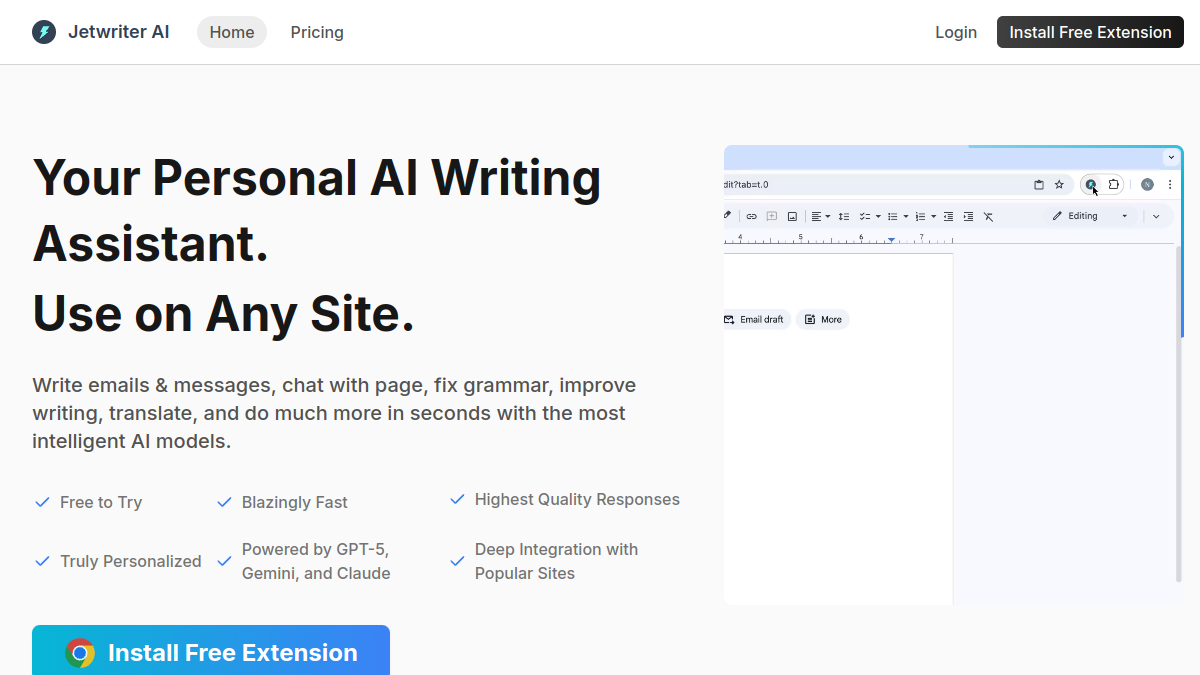This screenshot has height=675, width=1200.
Task: Click the bookmark star icon in the demo
Action: 1059,184
